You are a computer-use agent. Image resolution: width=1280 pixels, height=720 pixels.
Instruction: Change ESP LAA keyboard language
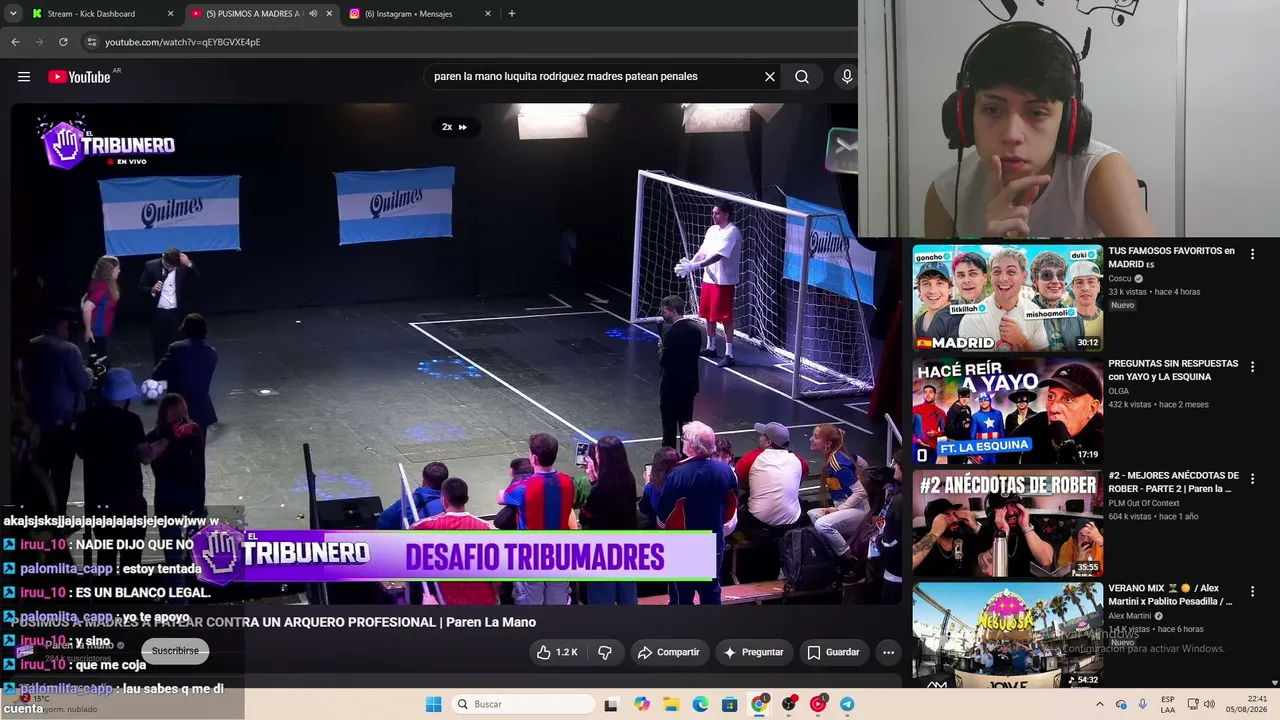[x=1168, y=704]
